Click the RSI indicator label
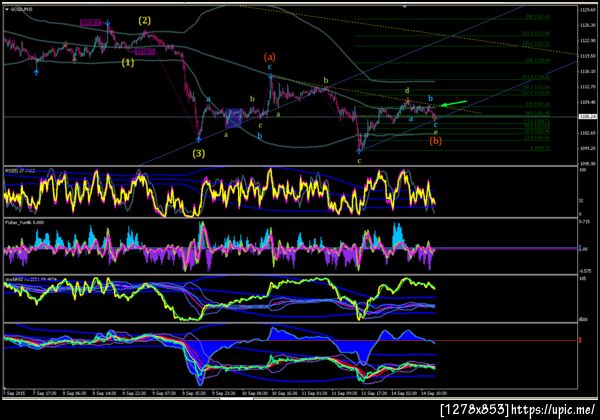This screenshot has height=420, width=600. [x=20, y=171]
